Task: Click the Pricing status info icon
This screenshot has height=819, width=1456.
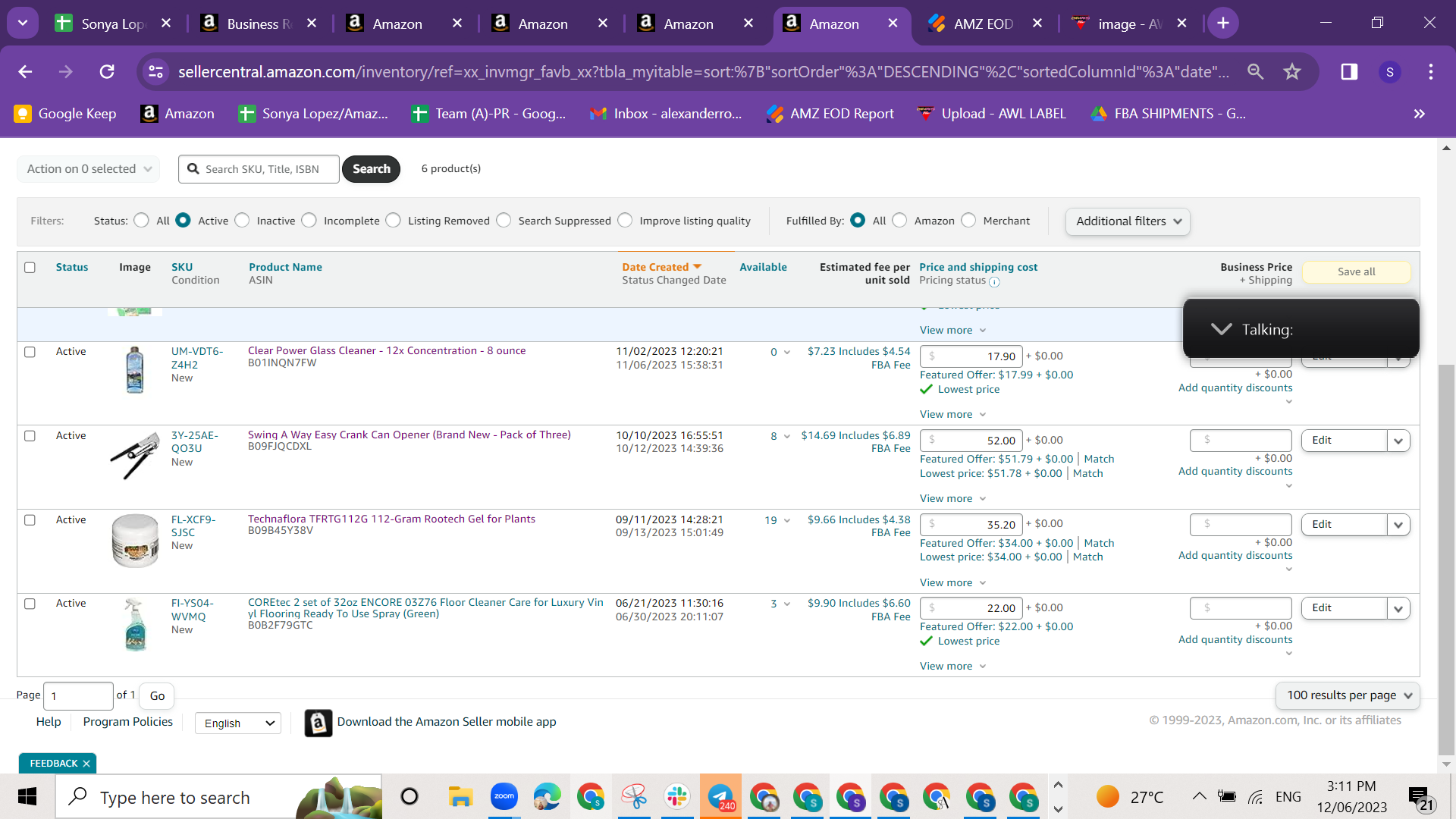Action: (x=994, y=282)
